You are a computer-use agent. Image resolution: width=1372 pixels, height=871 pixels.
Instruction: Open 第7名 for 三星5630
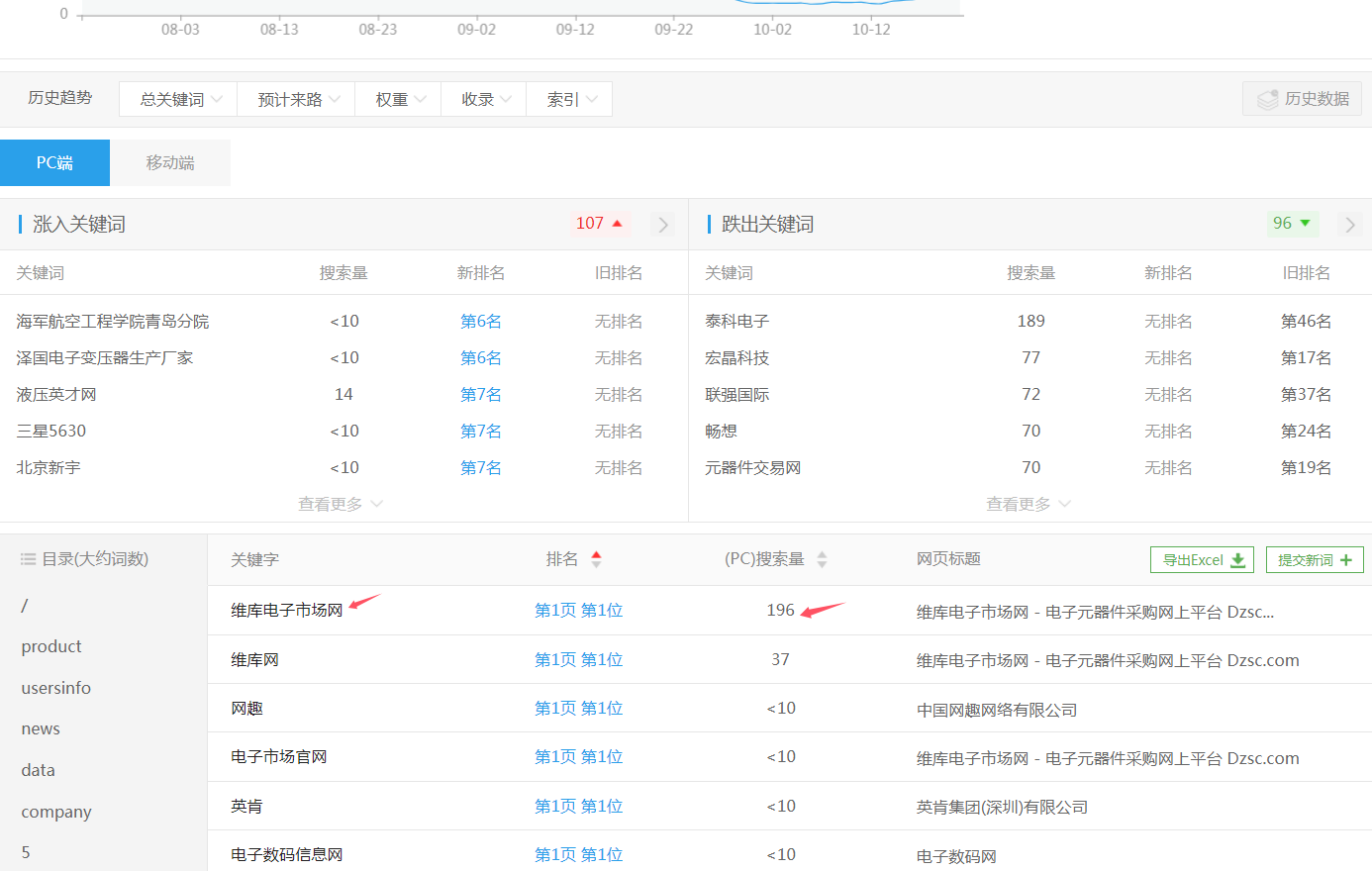pyautogui.click(x=481, y=432)
